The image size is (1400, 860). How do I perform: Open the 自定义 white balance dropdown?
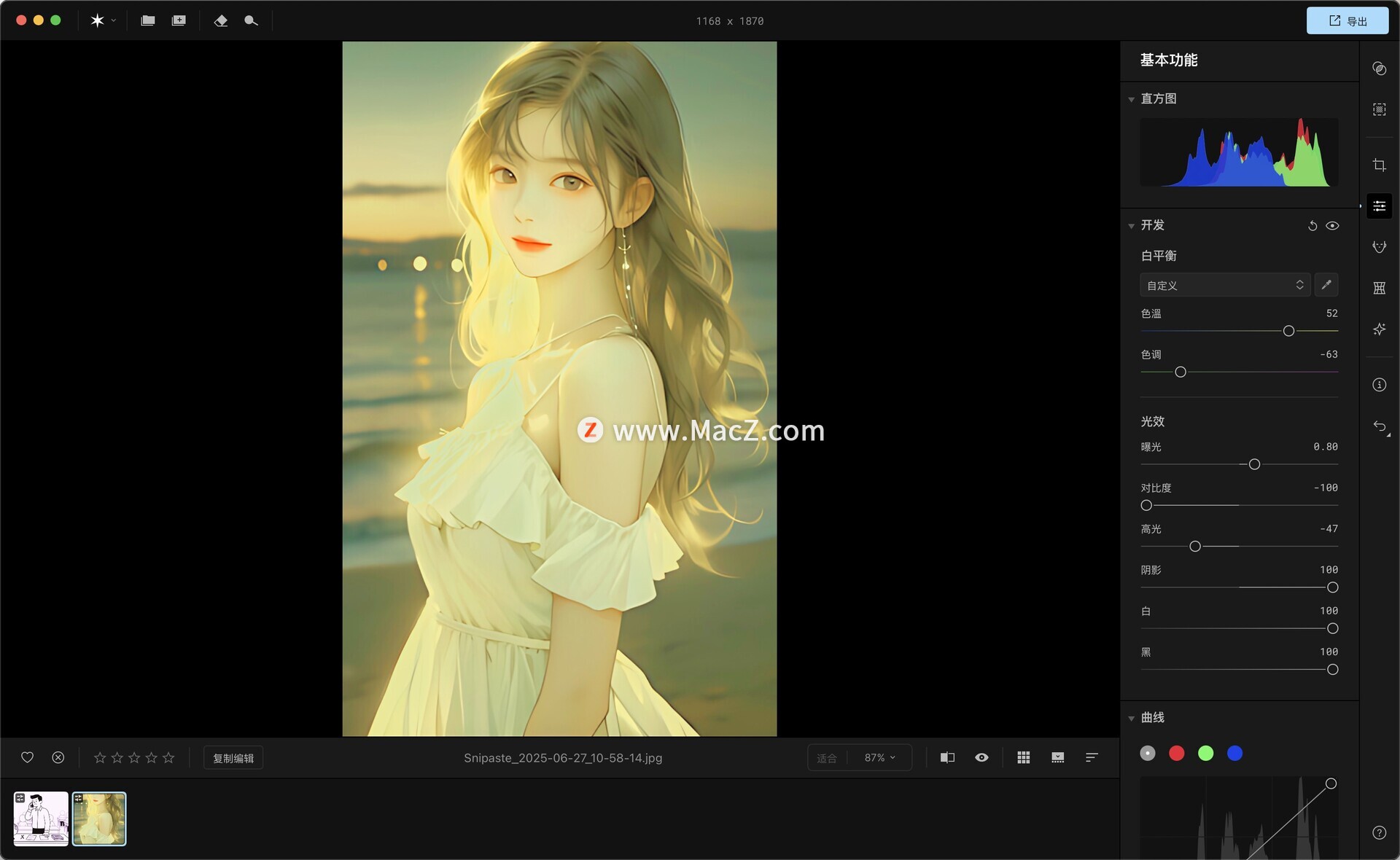click(x=1225, y=285)
